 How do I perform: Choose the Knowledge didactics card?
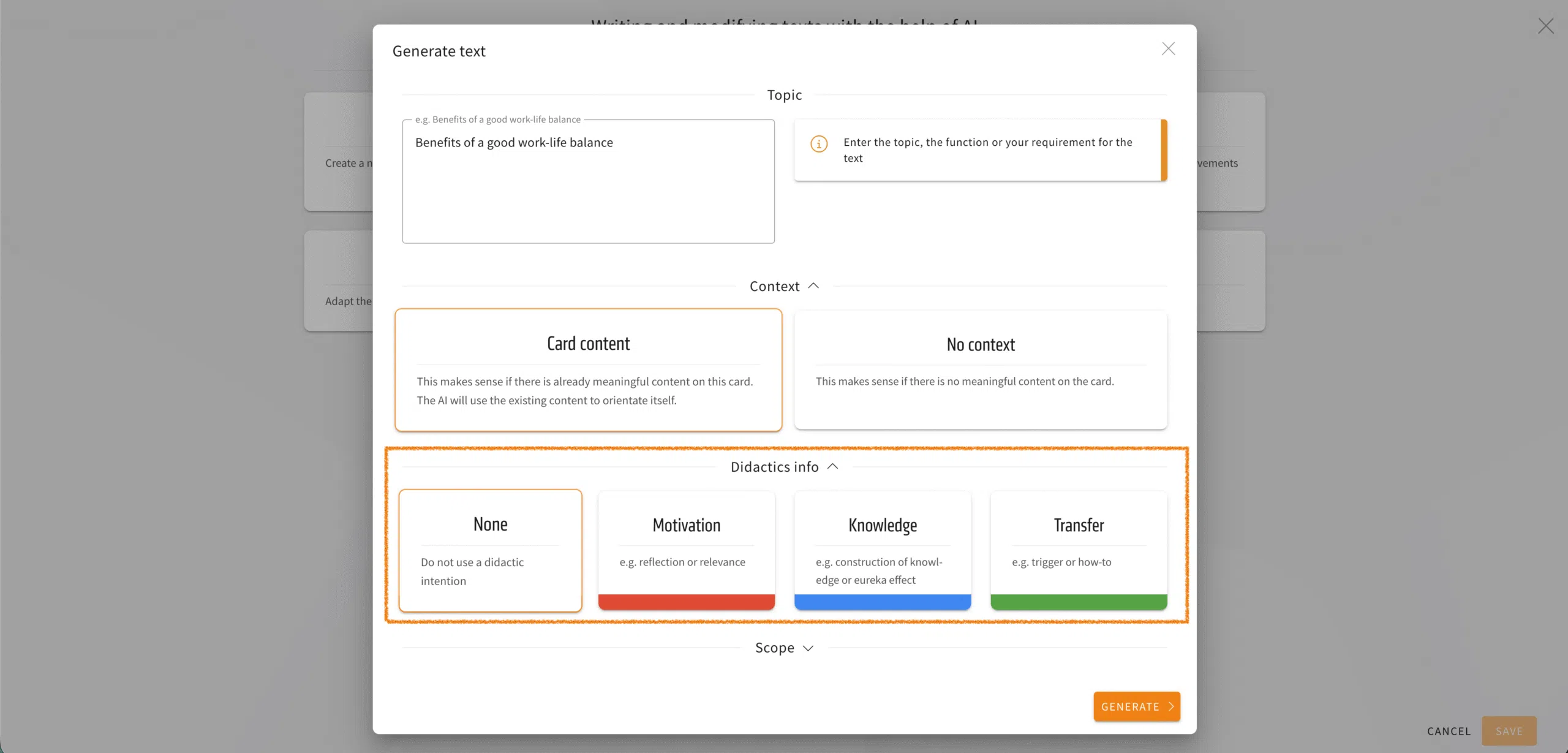[882, 542]
